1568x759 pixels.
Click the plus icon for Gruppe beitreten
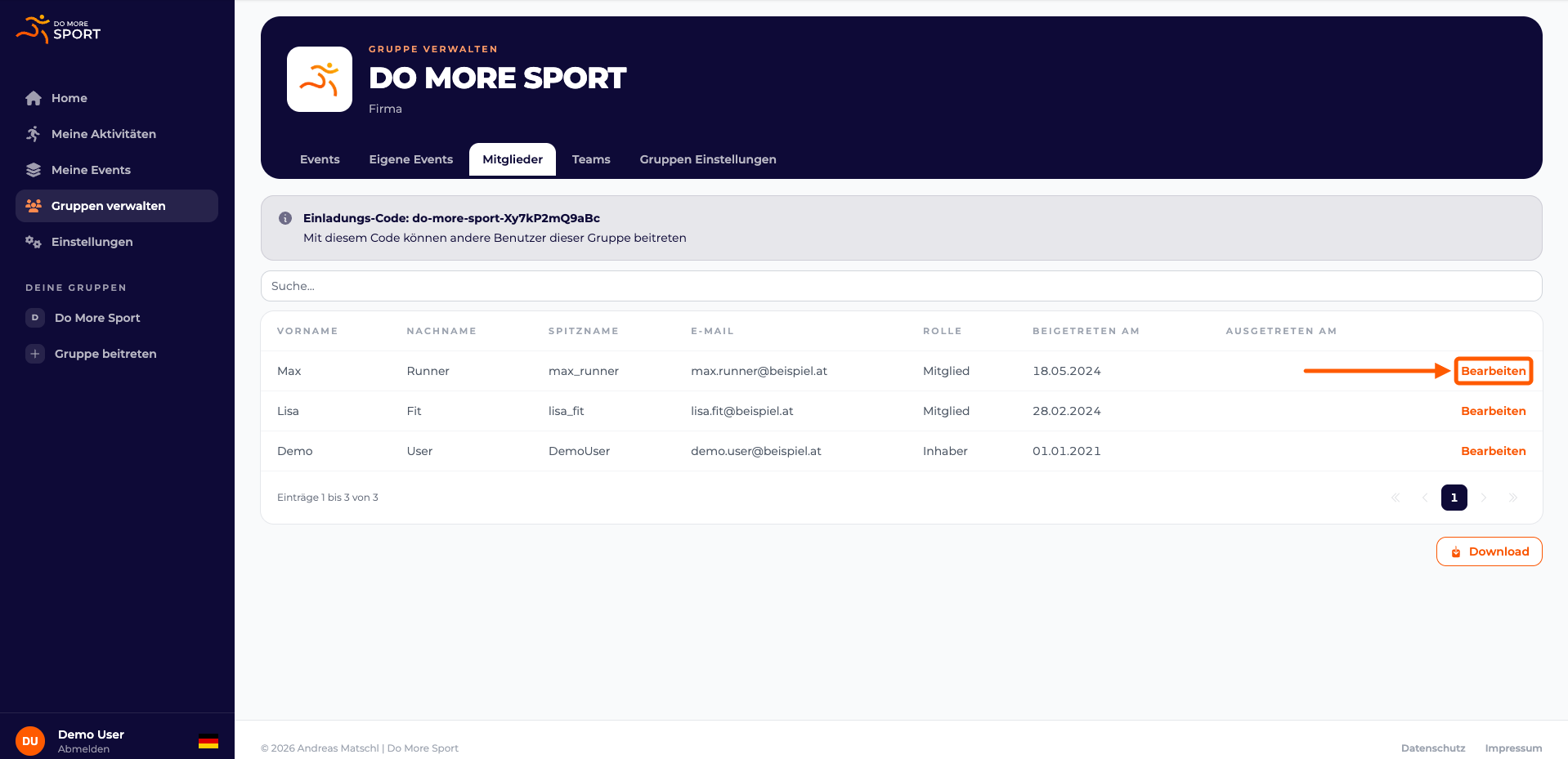click(x=35, y=354)
